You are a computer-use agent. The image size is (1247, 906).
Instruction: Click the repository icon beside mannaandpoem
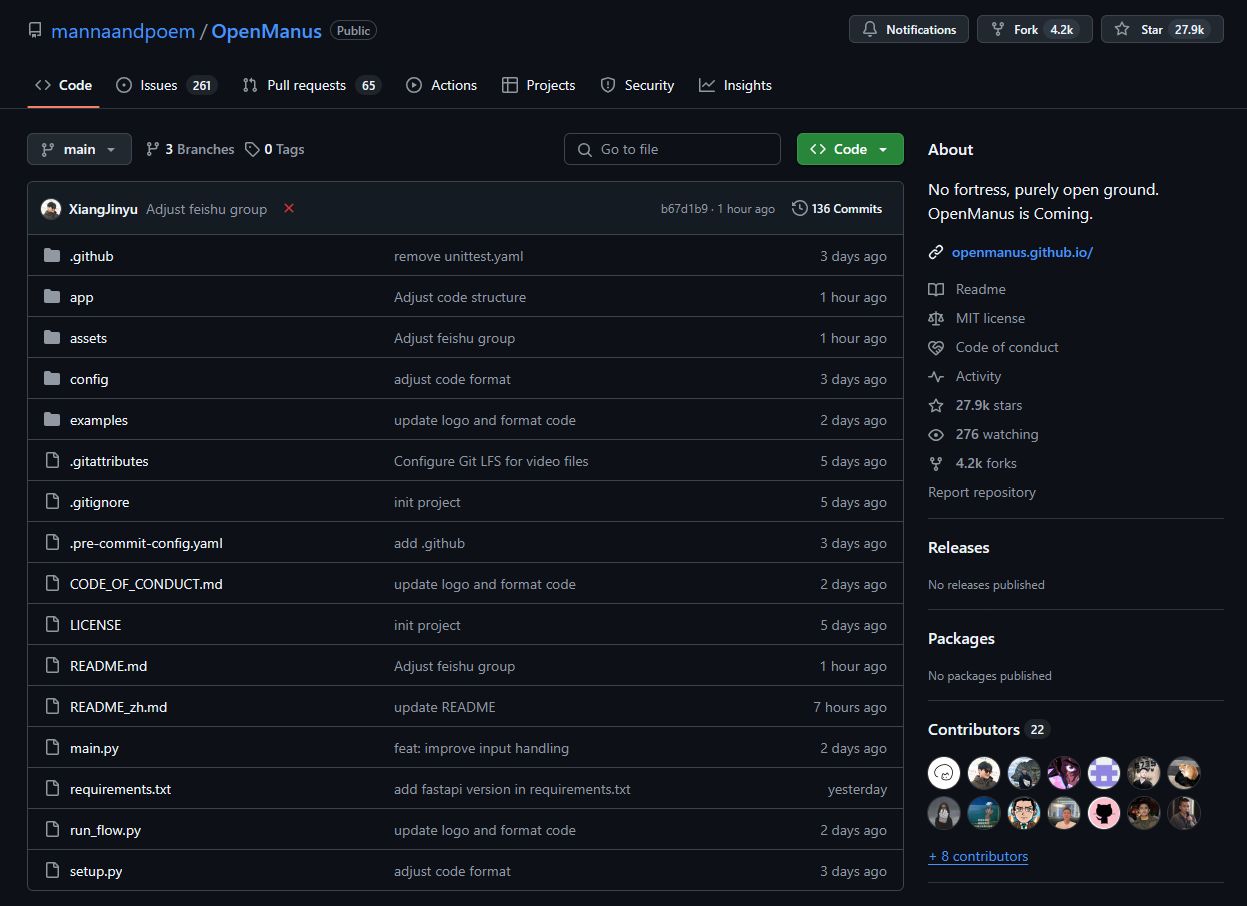(x=35, y=30)
